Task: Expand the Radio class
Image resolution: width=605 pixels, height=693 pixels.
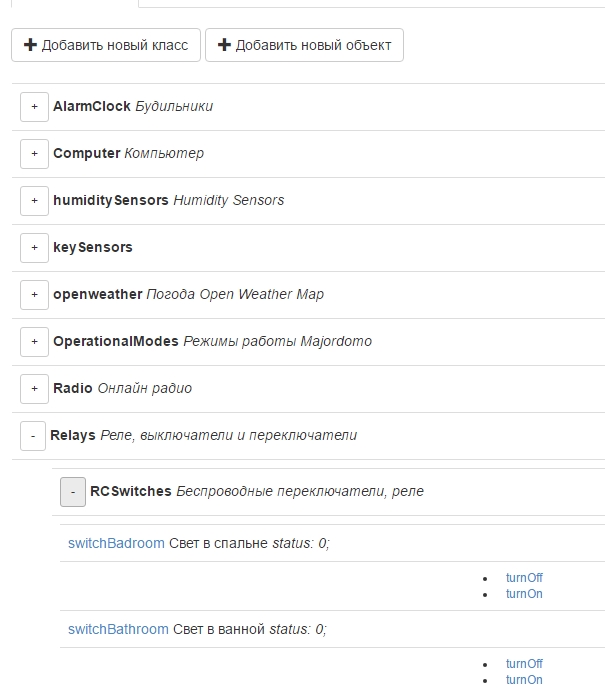Action: point(34,388)
